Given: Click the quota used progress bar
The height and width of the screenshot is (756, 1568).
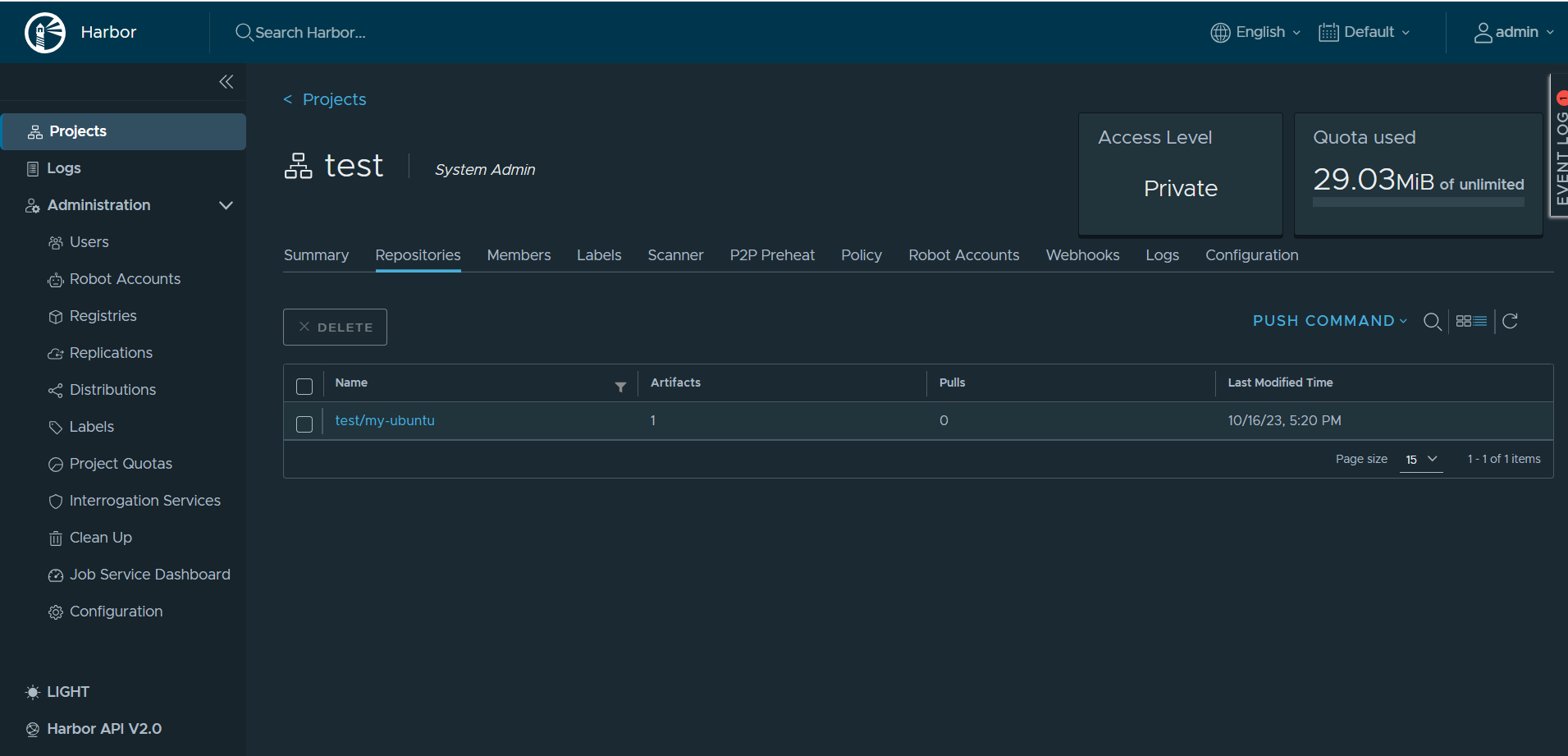Looking at the screenshot, I should pyautogui.click(x=1419, y=202).
